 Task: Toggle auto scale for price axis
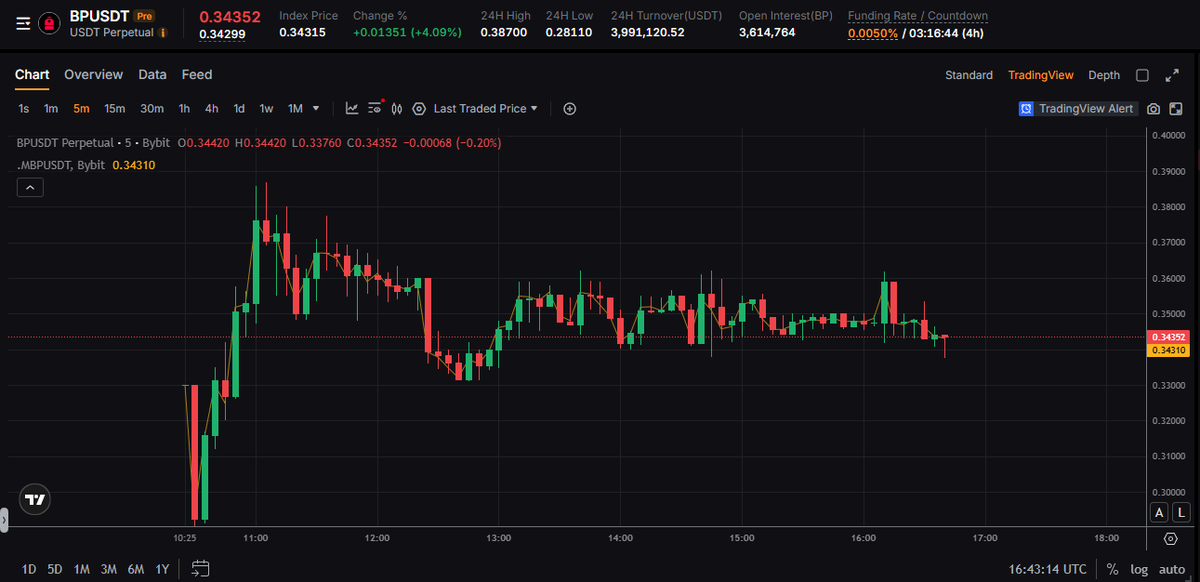click(x=1171, y=569)
